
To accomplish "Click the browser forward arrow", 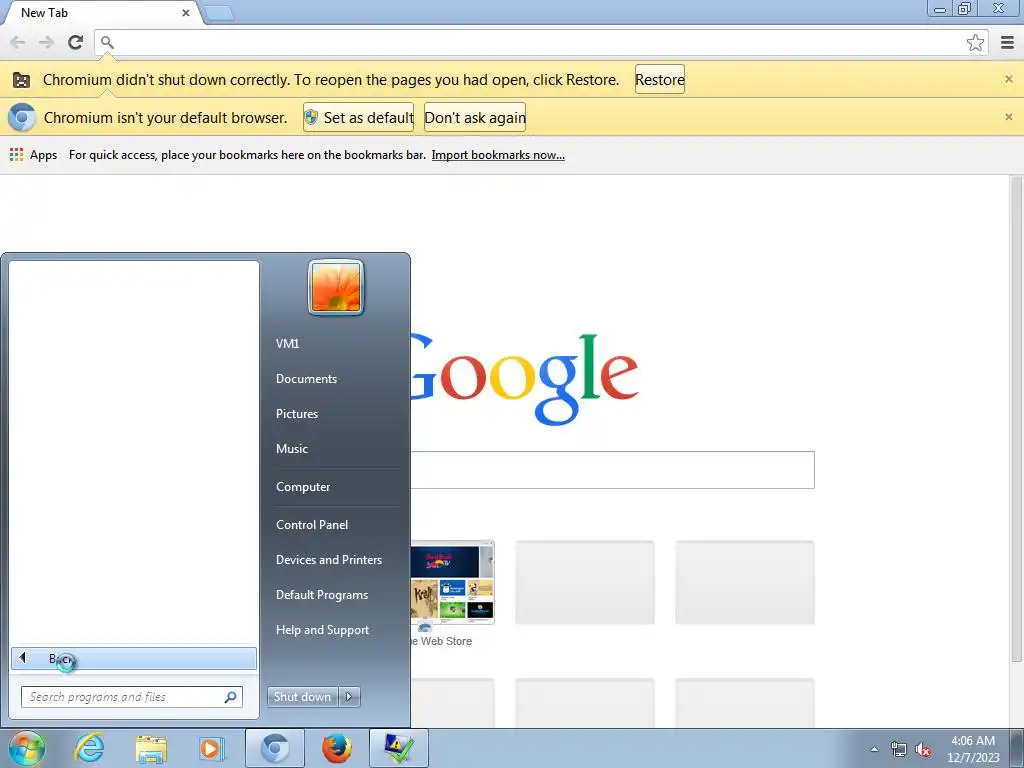I will (x=46, y=42).
